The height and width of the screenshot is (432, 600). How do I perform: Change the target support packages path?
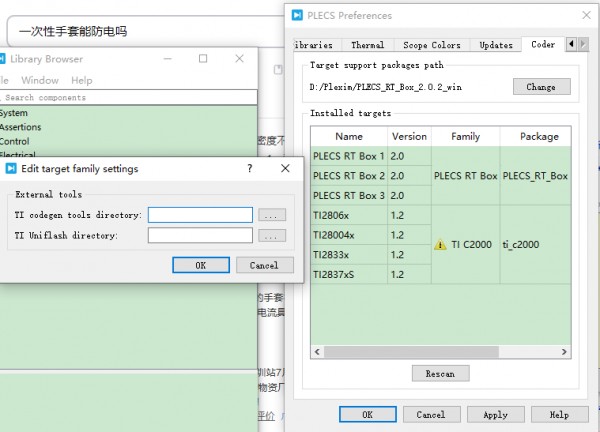click(x=541, y=87)
